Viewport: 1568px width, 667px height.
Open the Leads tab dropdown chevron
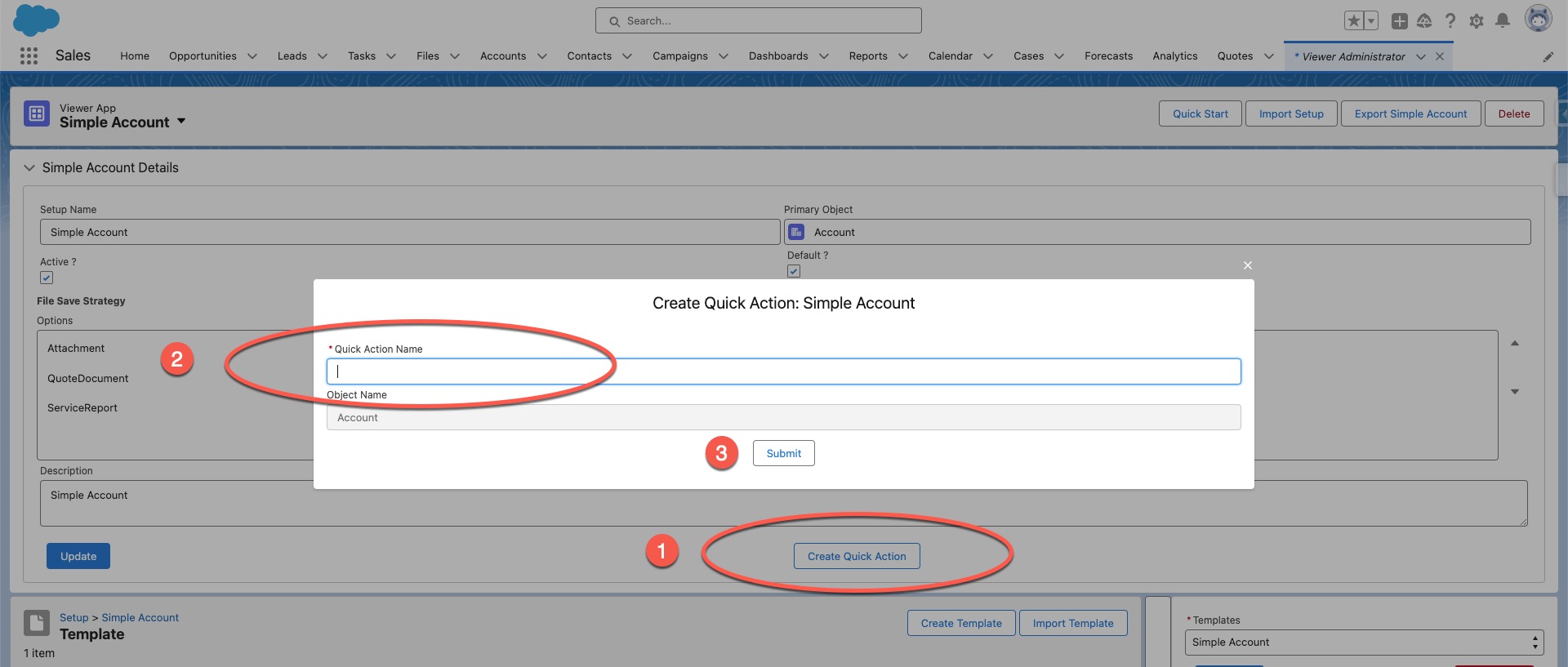[323, 56]
